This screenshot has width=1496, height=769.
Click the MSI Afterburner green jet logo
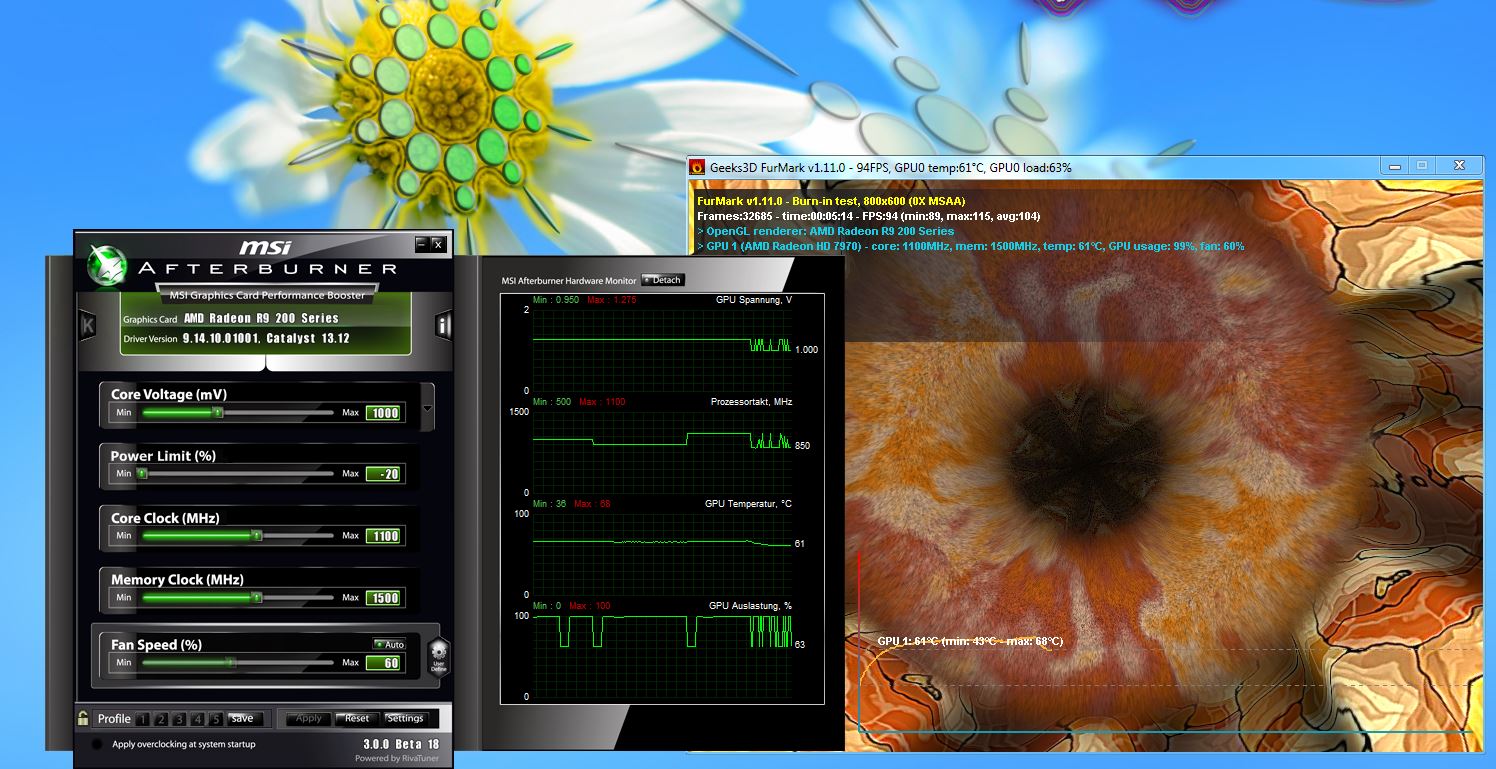(107, 266)
